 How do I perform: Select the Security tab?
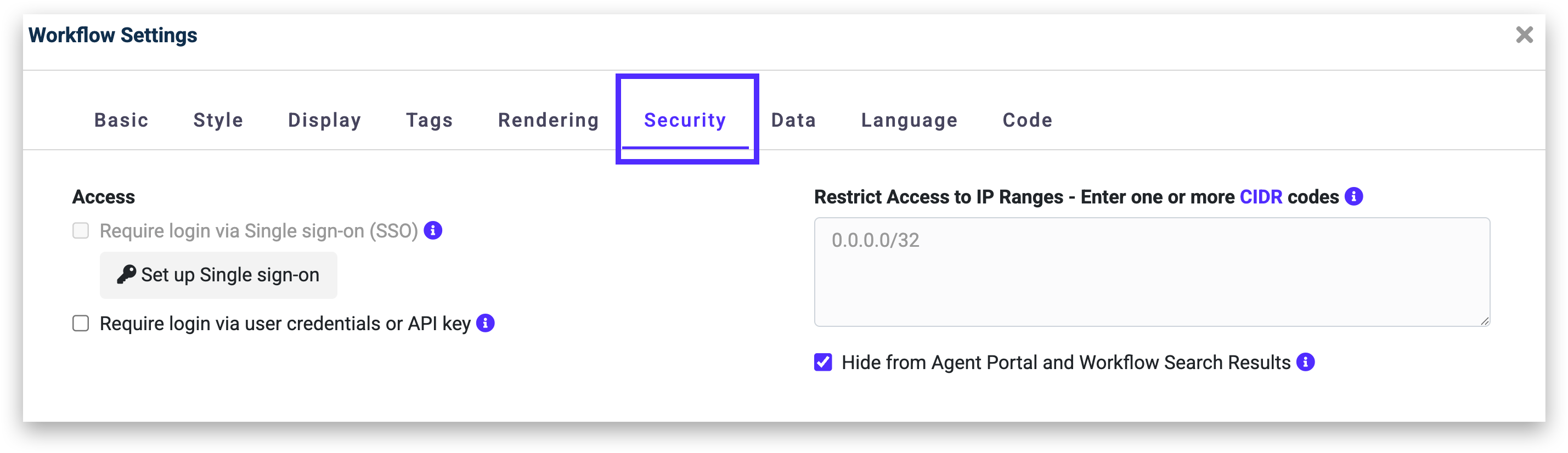click(685, 120)
